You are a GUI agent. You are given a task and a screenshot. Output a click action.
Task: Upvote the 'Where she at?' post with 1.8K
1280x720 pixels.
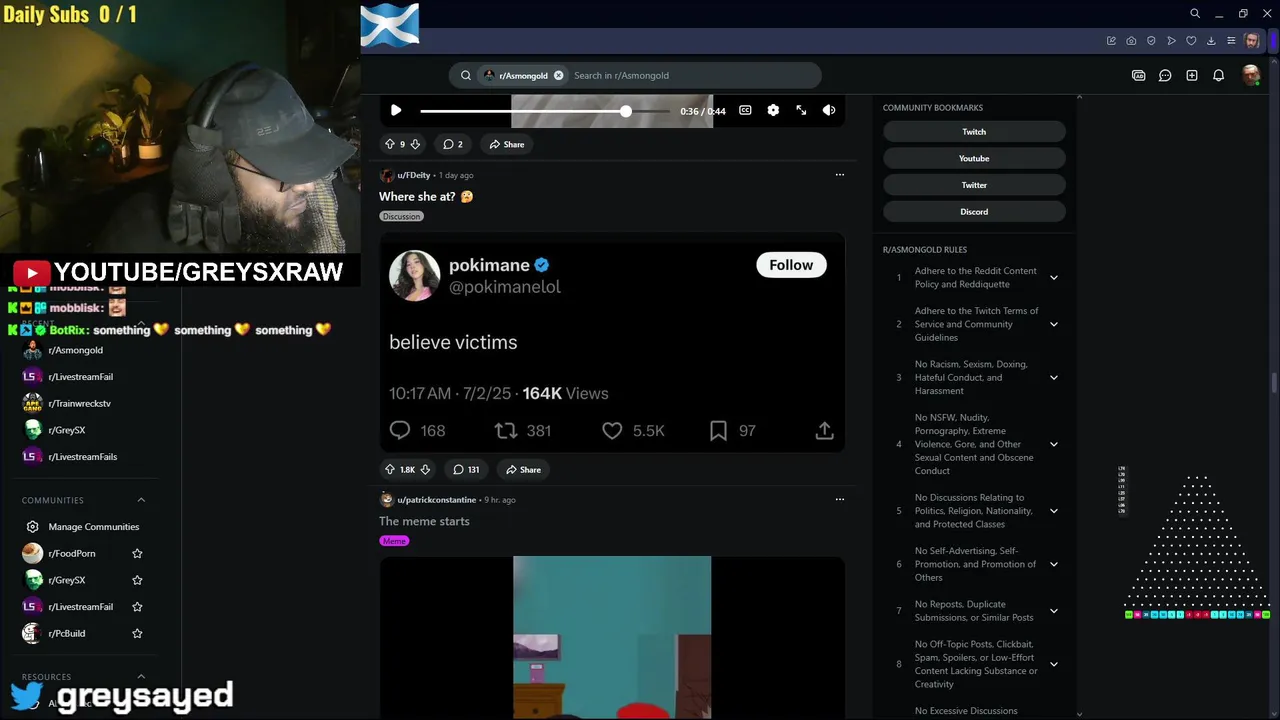click(x=390, y=469)
